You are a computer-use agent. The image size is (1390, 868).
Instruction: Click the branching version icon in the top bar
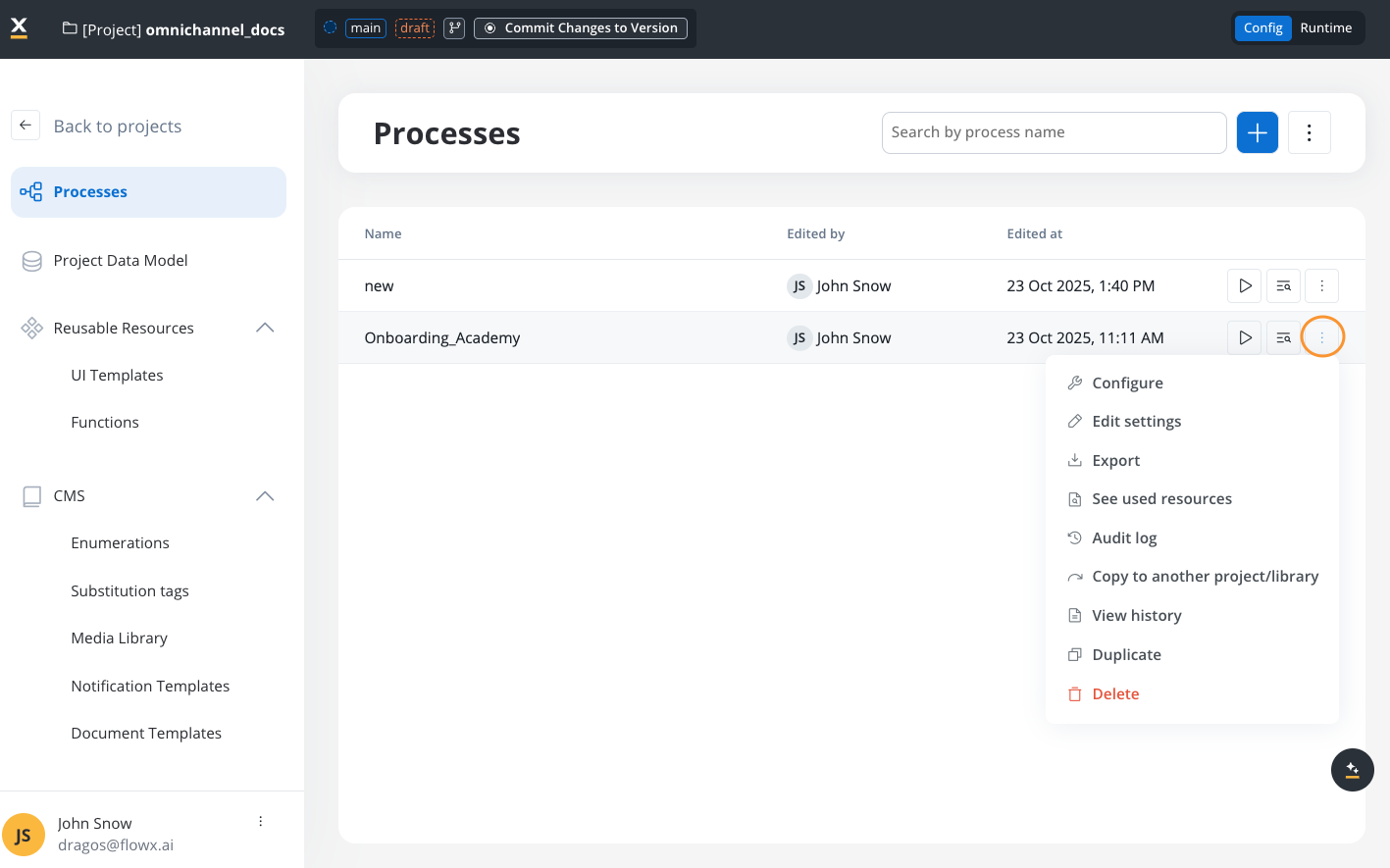coord(452,27)
